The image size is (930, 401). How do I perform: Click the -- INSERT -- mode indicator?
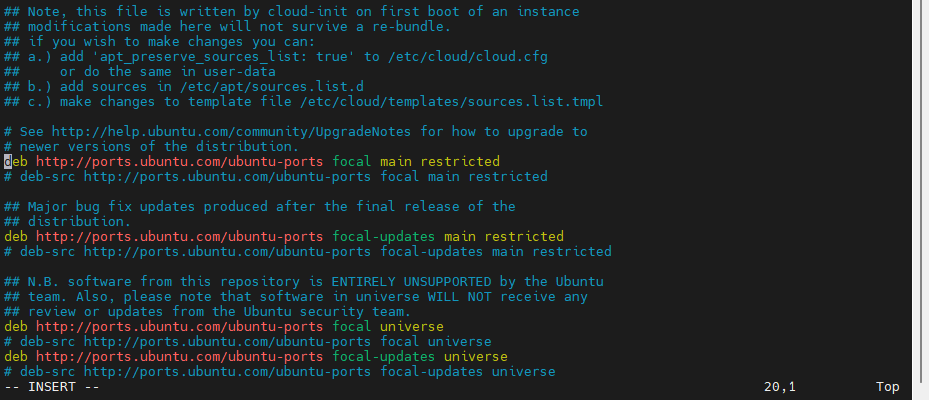(x=52, y=387)
